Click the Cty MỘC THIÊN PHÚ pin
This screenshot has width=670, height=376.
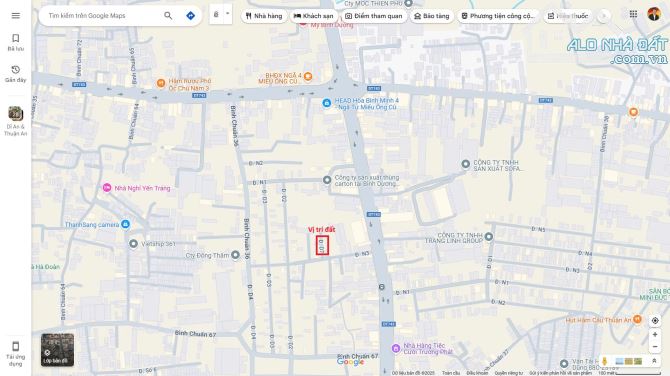(408, 3)
